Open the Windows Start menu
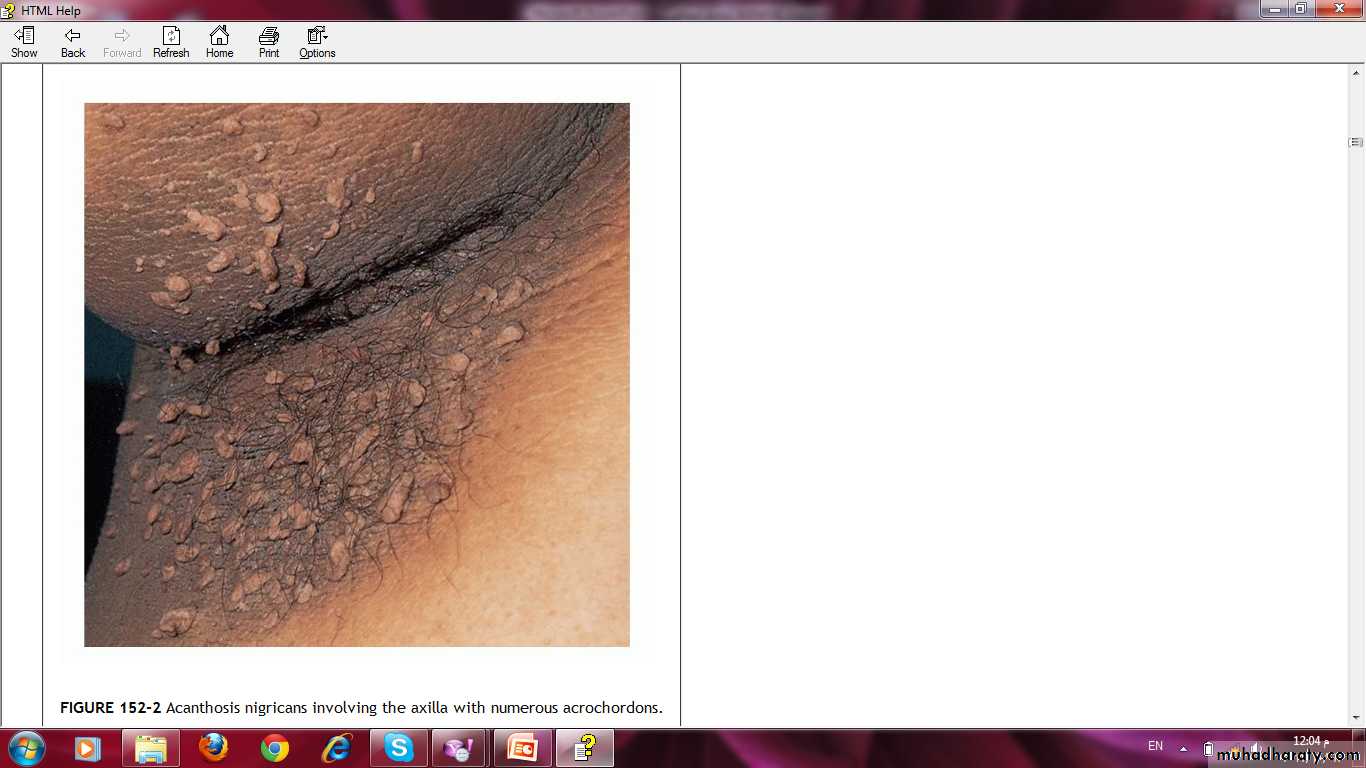The image size is (1366, 768). tap(26, 748)
